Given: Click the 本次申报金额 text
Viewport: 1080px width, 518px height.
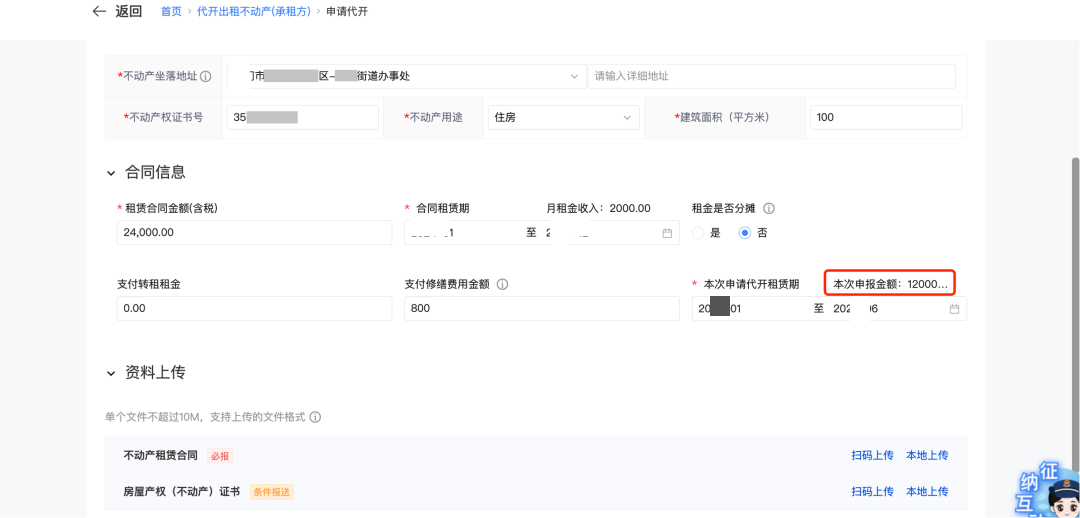Looking at the screenshot, I should click(x=890, y=283).
